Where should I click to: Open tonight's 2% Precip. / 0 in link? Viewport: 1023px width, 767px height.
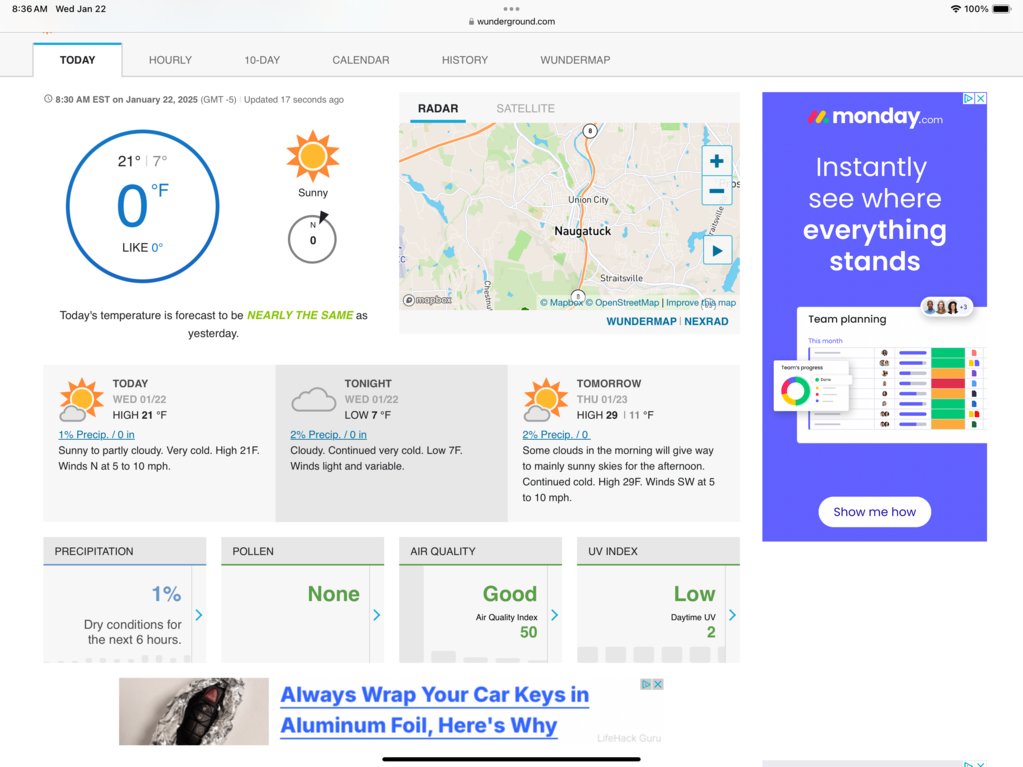coord(328,434)
